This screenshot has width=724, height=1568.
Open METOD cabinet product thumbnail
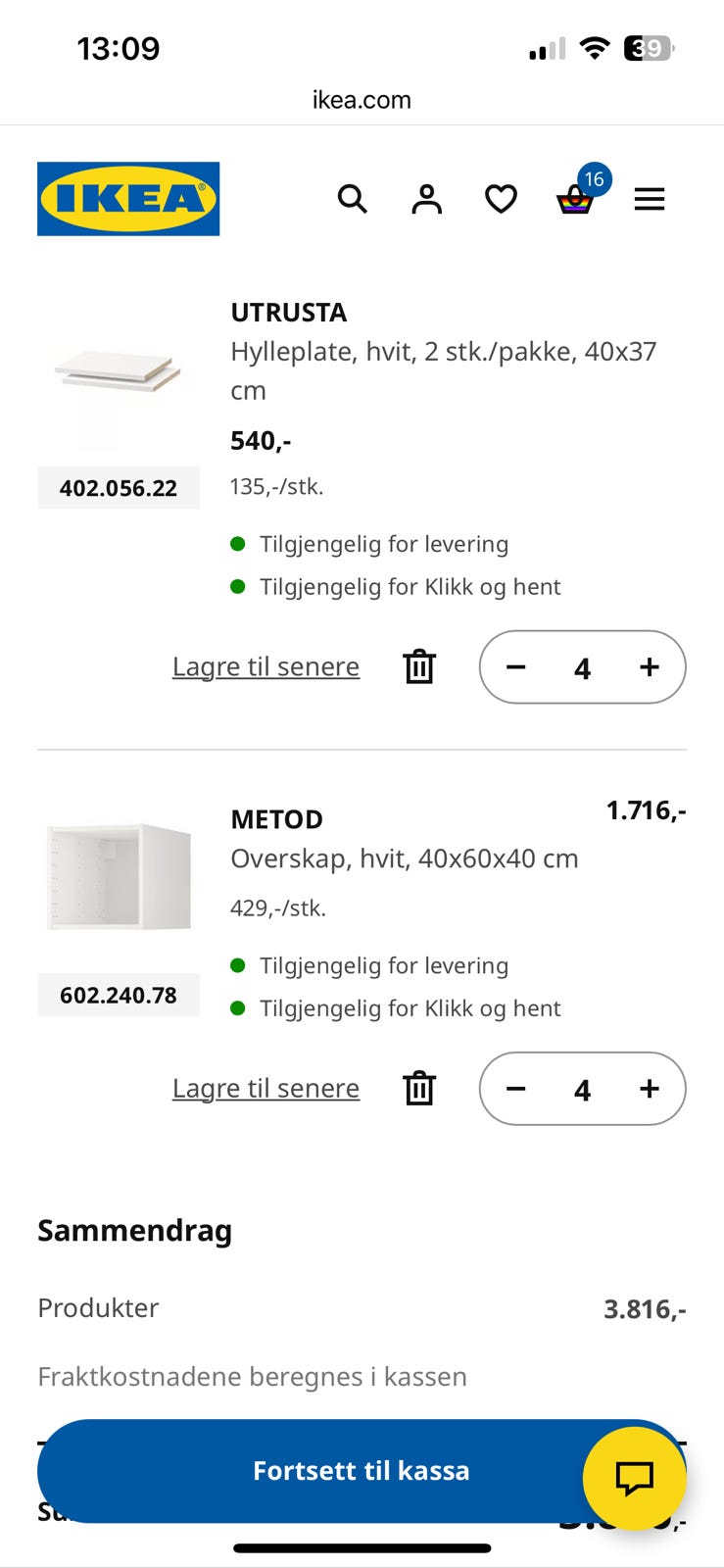[x=119, y=877]
